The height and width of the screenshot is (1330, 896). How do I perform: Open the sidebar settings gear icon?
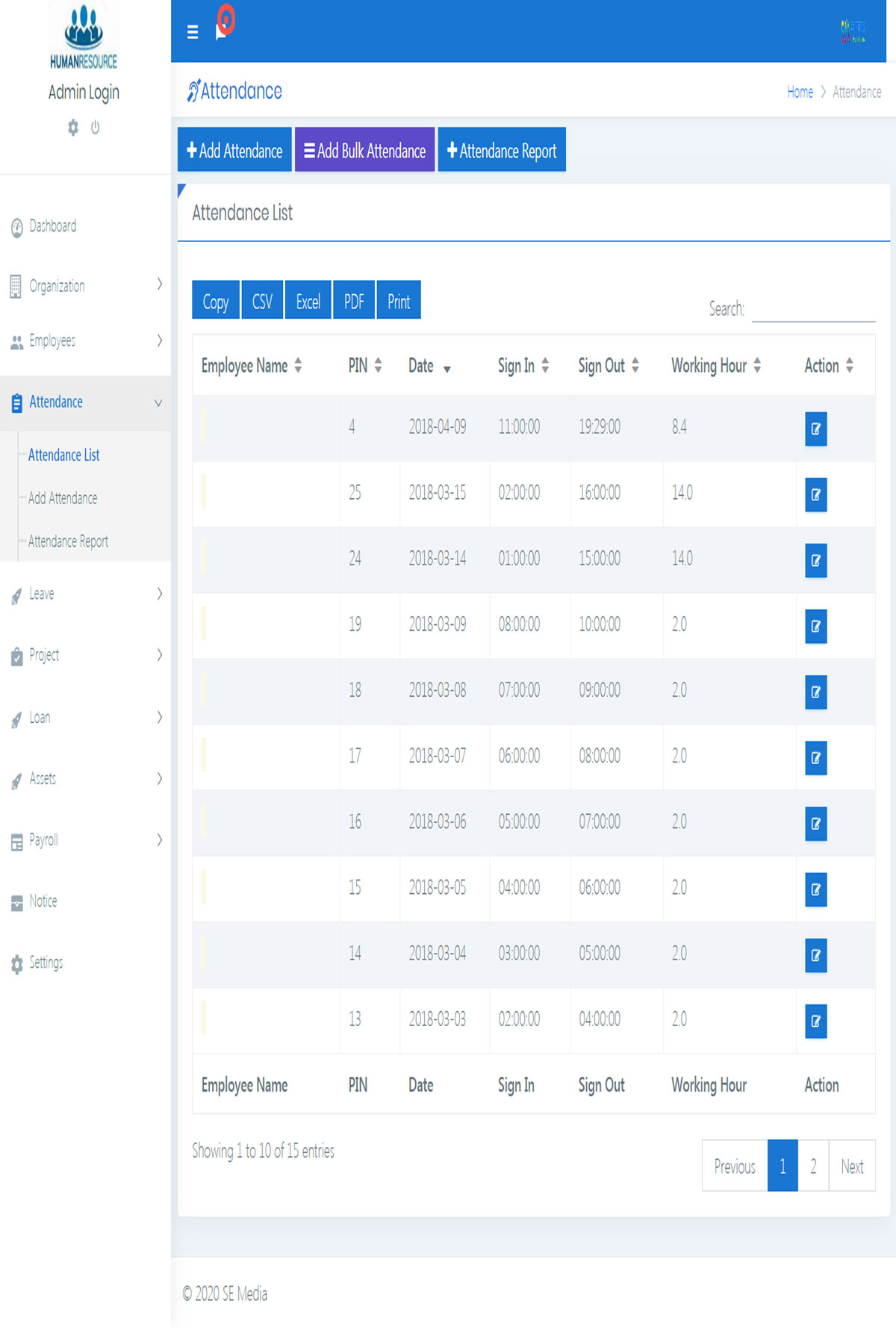[73, 128]
